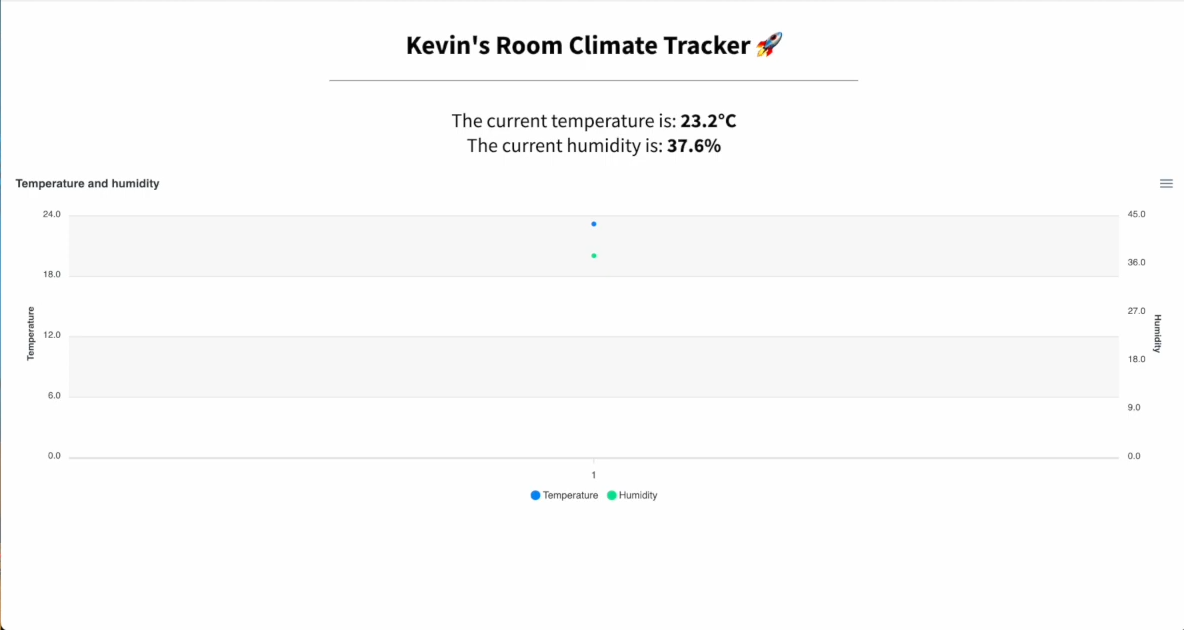The width and height of the screenshot is (1184, 630).
Task: Click the 37.6% humidity reading
Action: coord(694,146)
